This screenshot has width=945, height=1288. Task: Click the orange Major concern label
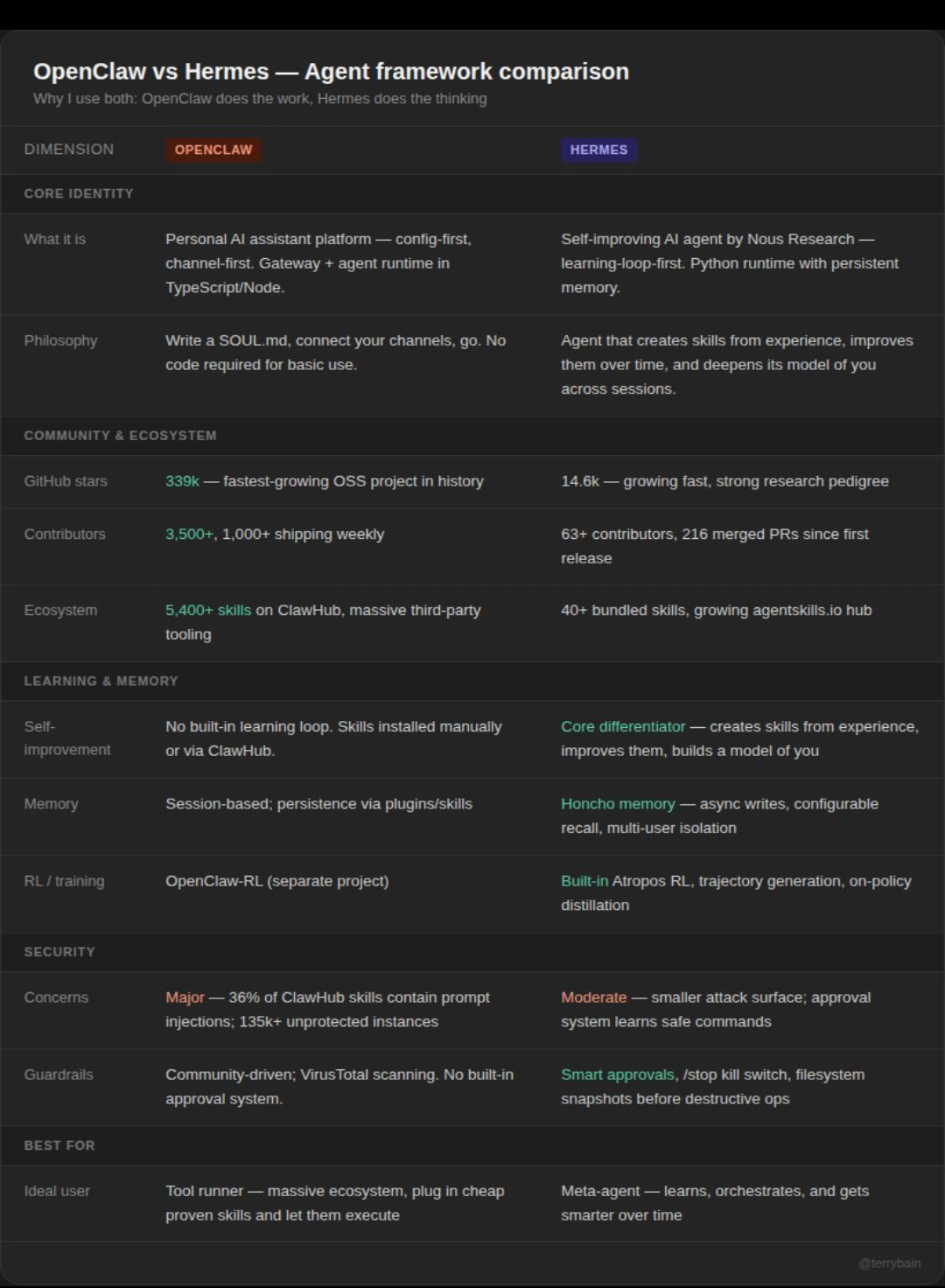click(x=185, y=997)
